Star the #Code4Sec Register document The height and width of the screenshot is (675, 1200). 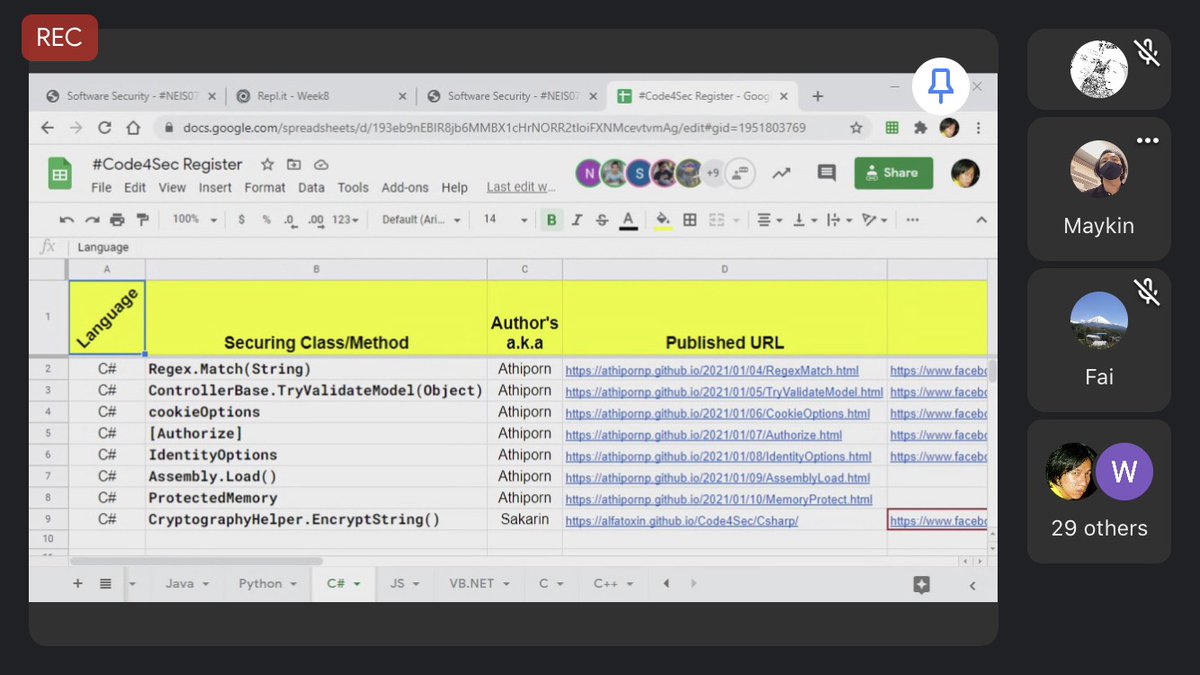pos(267,164)
